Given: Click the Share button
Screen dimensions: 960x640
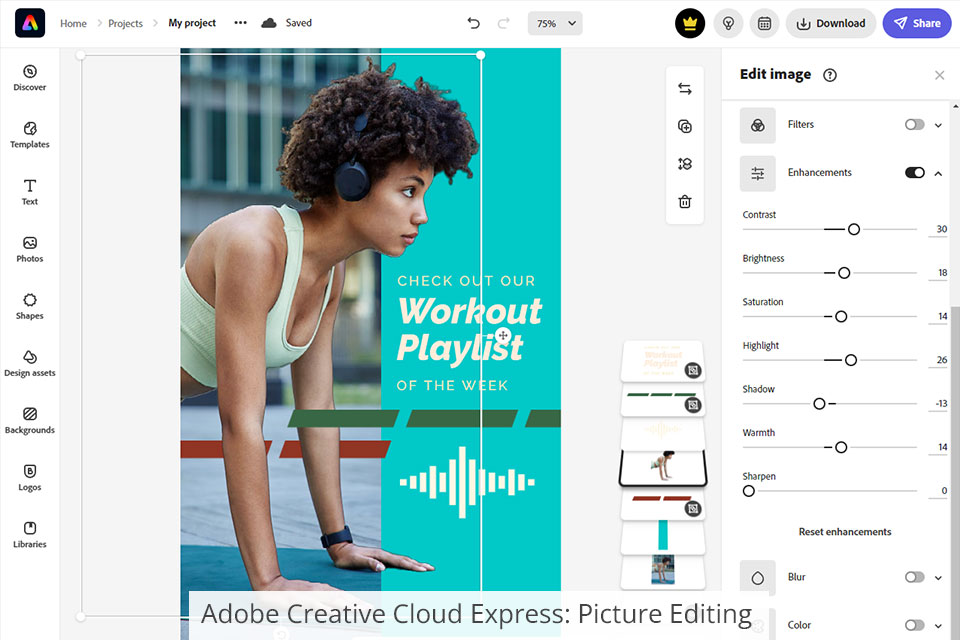Looking at the screenshot, I should click(x=917, y=23).
